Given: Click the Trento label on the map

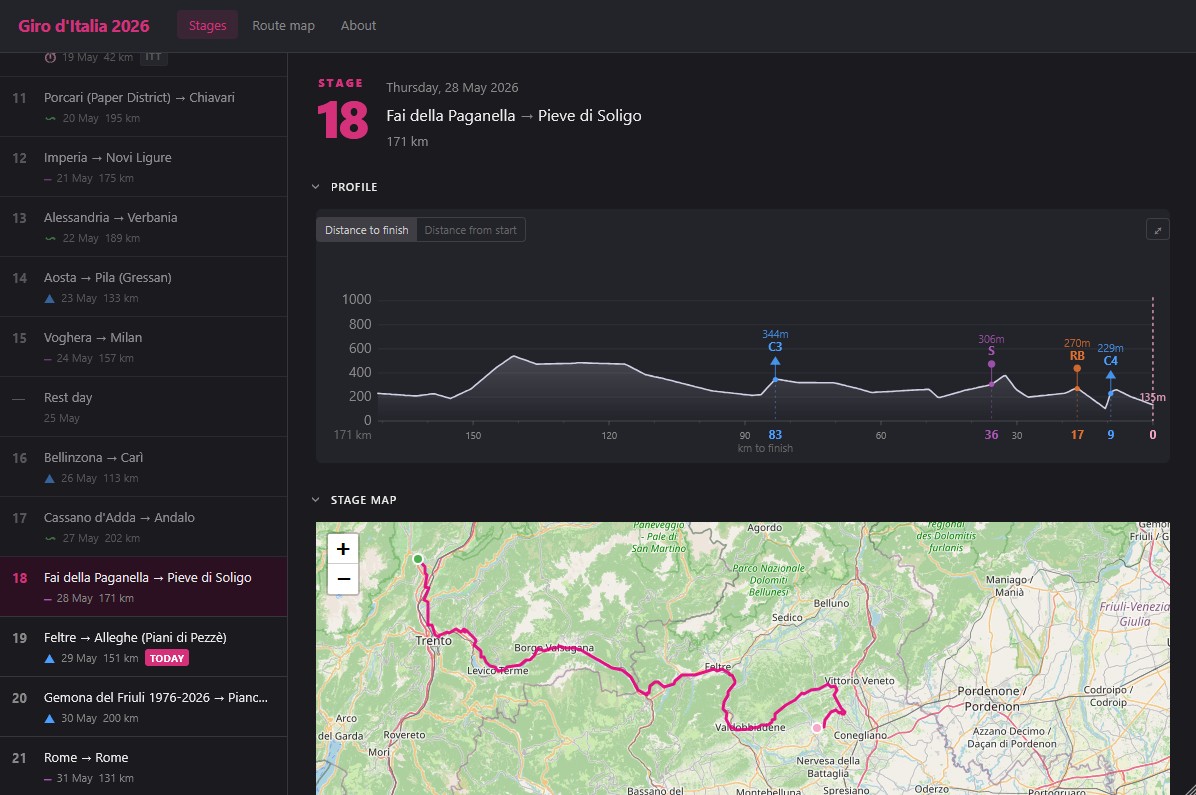Looking at the screenshot, I should point(433,641).
